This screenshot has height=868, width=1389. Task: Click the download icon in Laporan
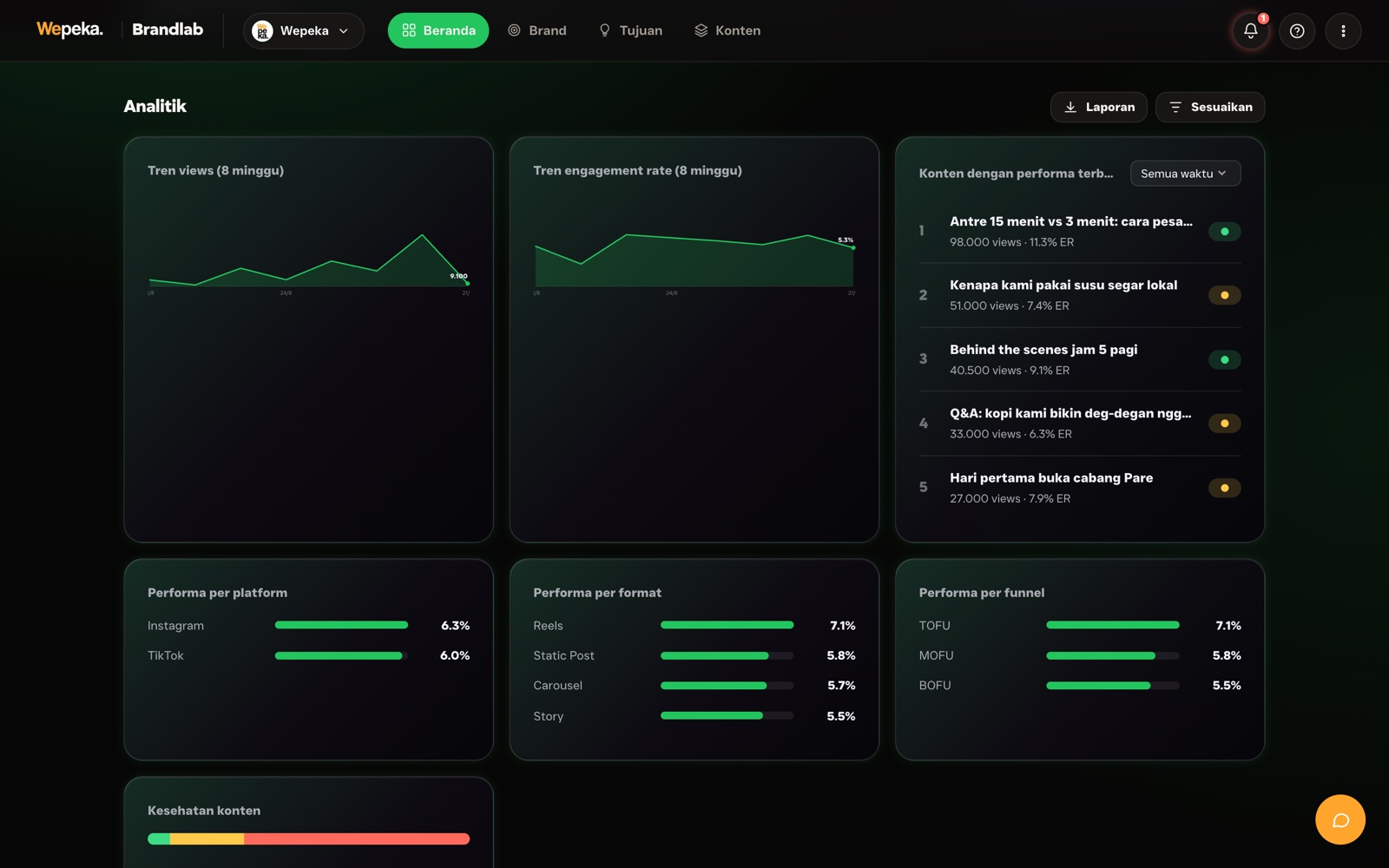1070,107
